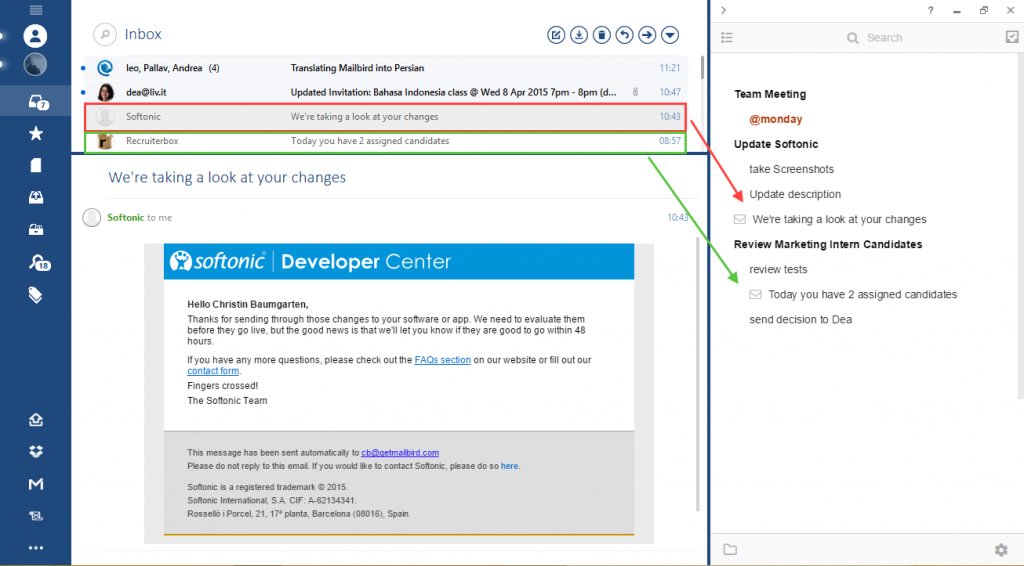The image size is (1024, 566).
Task: Click the Softonic sender name in message header
Action: (x=125, y=217)
